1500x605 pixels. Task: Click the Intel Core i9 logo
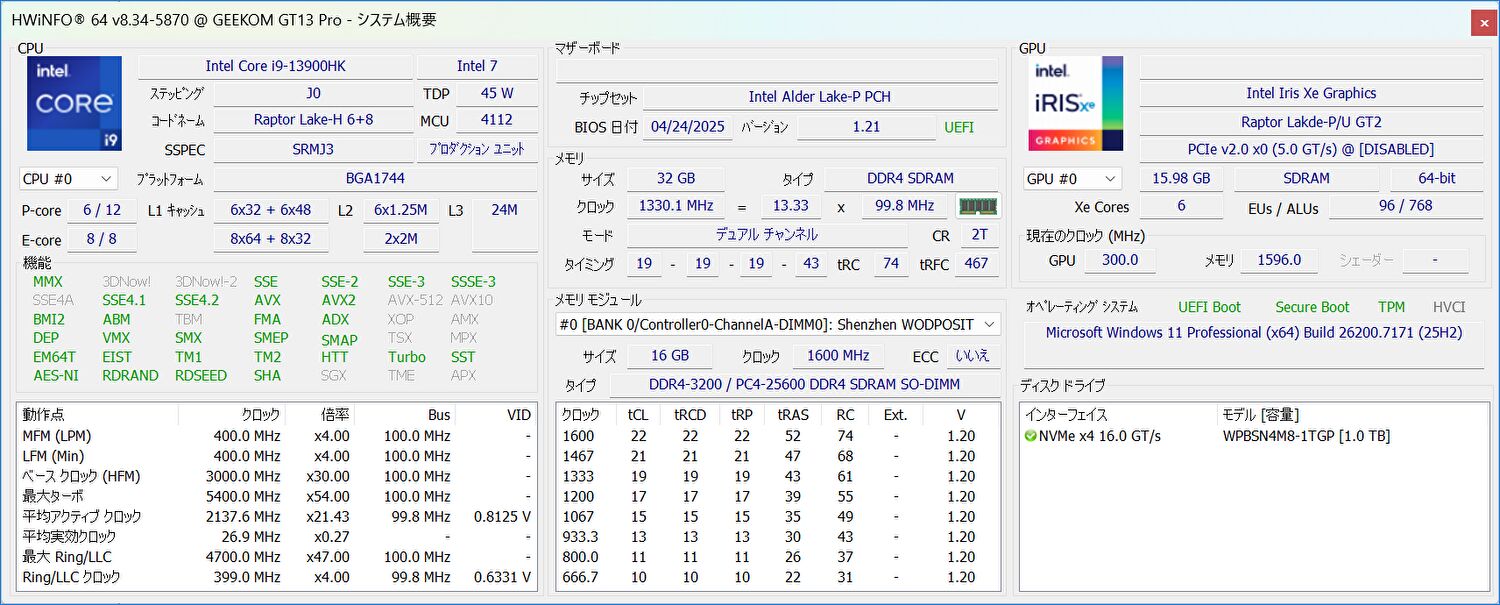tap(74, 104)
